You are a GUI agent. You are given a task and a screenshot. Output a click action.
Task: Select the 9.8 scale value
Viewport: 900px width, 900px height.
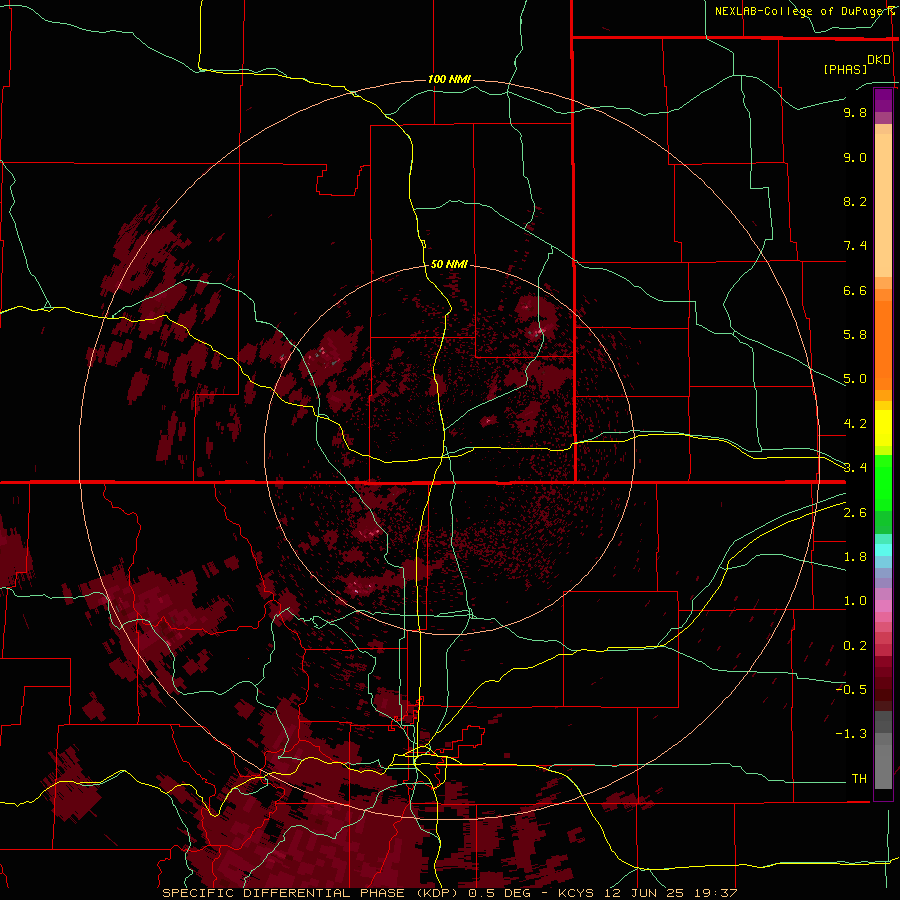[855, 112]
